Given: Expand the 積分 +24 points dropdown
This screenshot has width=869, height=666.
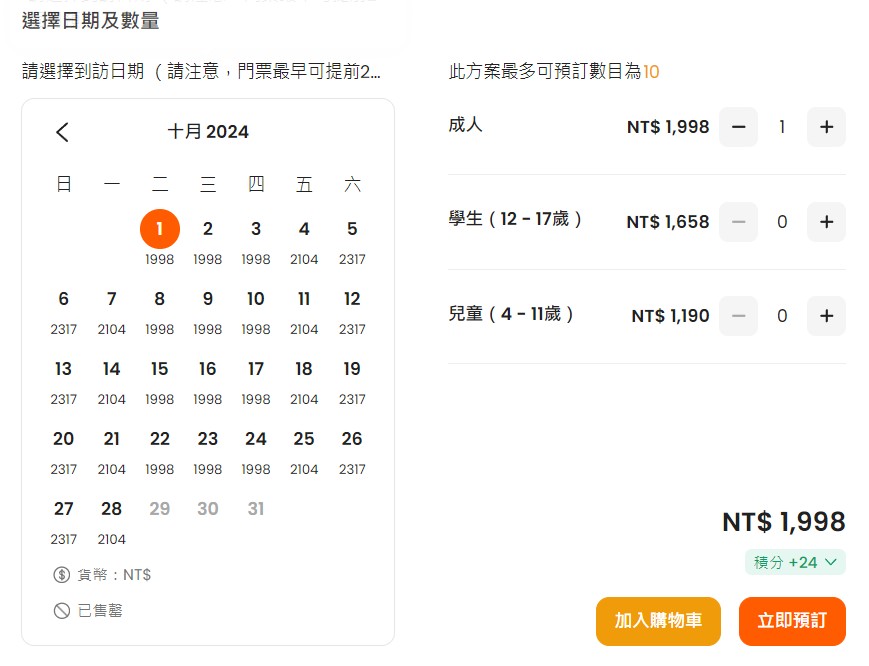Looking at the screenshot, I should [795, 562].
